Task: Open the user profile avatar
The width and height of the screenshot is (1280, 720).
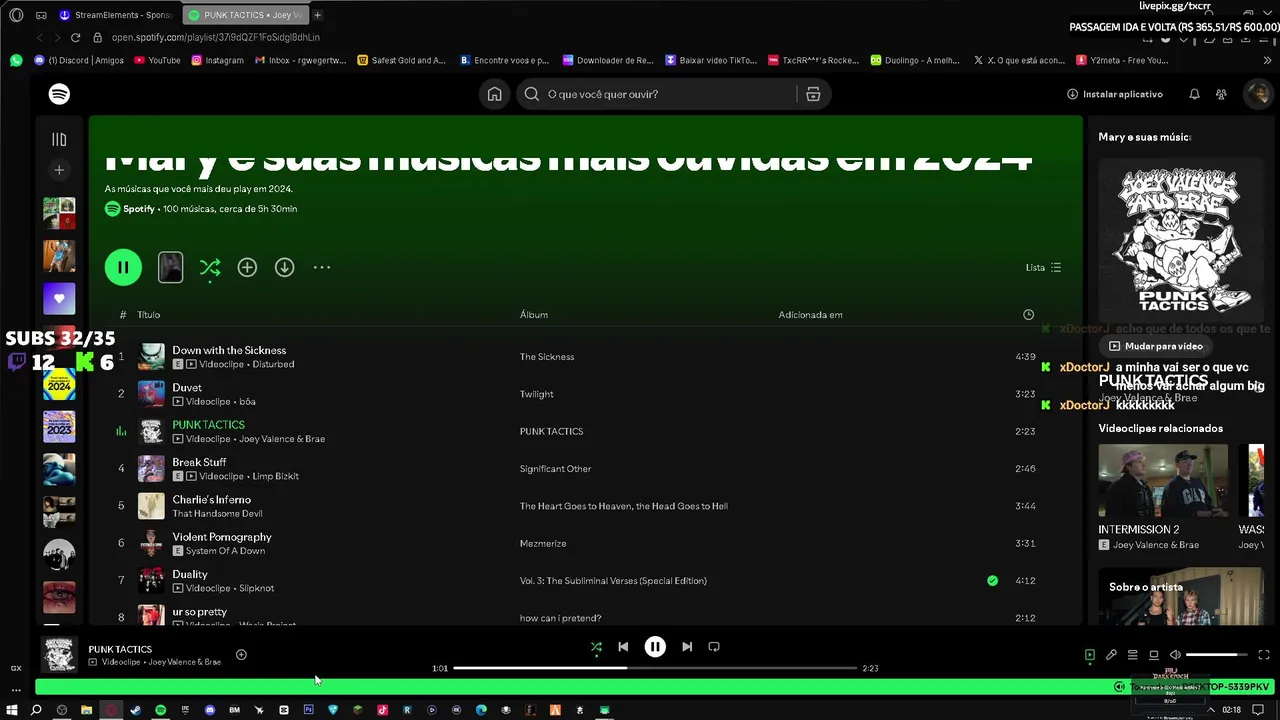Action: pyautogui.click(x=1257, y=94)
